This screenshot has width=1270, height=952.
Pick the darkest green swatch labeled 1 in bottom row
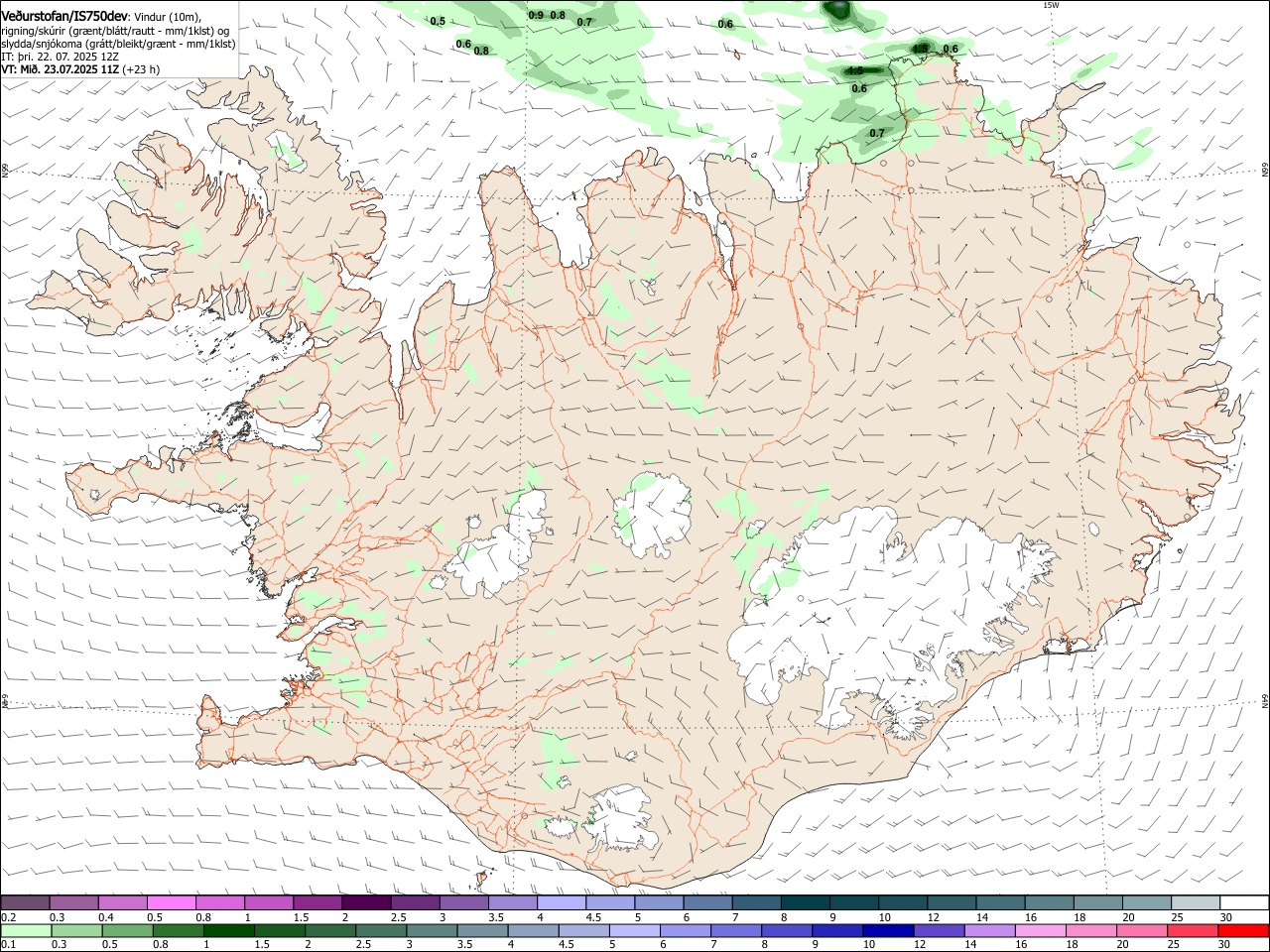pos(229,930)
